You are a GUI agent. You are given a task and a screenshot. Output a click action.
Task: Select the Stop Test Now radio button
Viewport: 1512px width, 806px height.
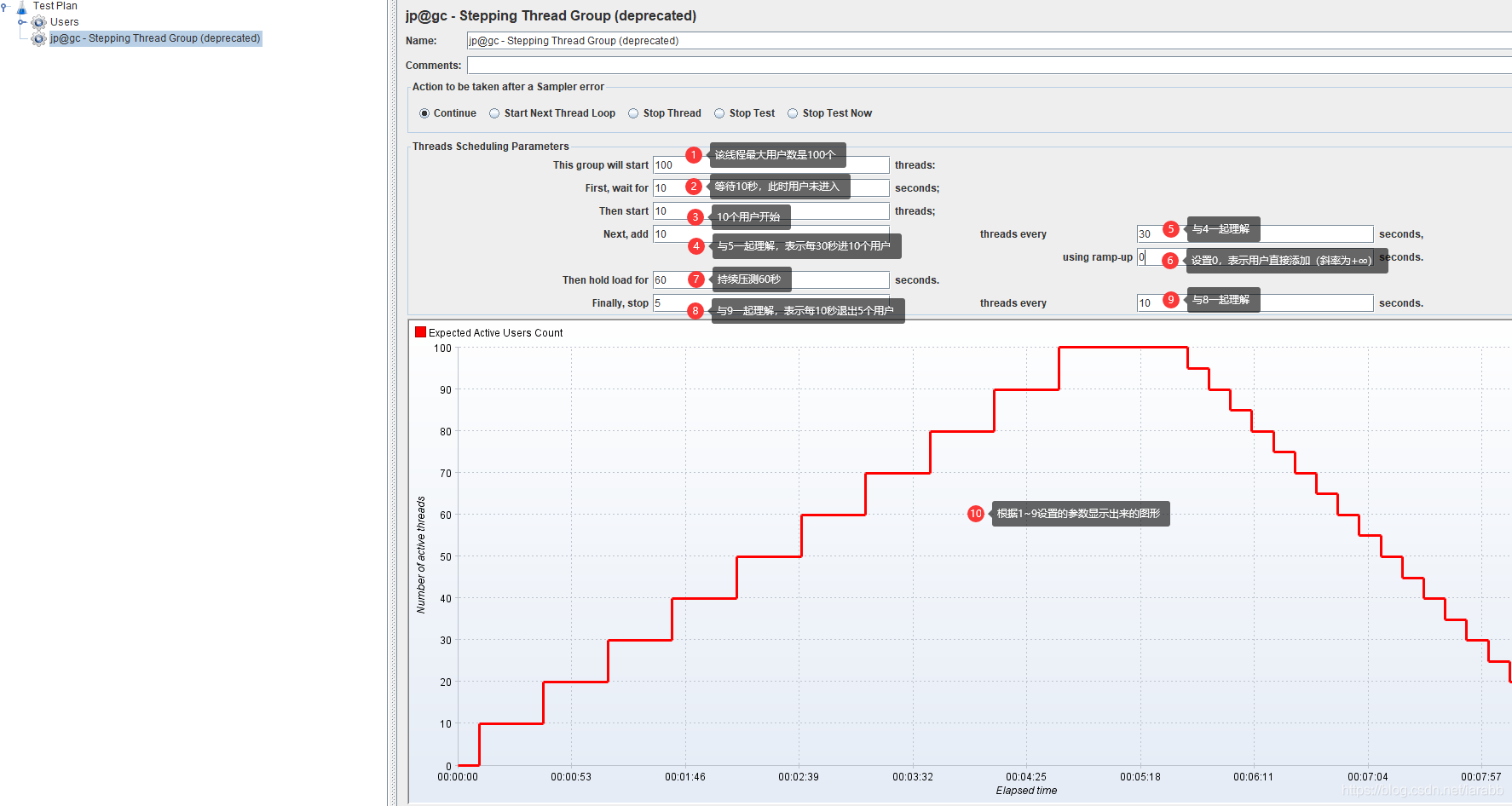[793, 113]
